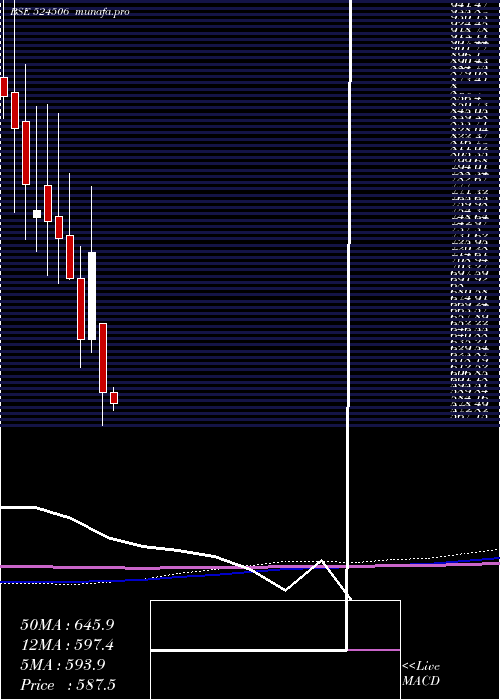
Task: Click the '<<Live MACD' label
Action: [421, 674]
